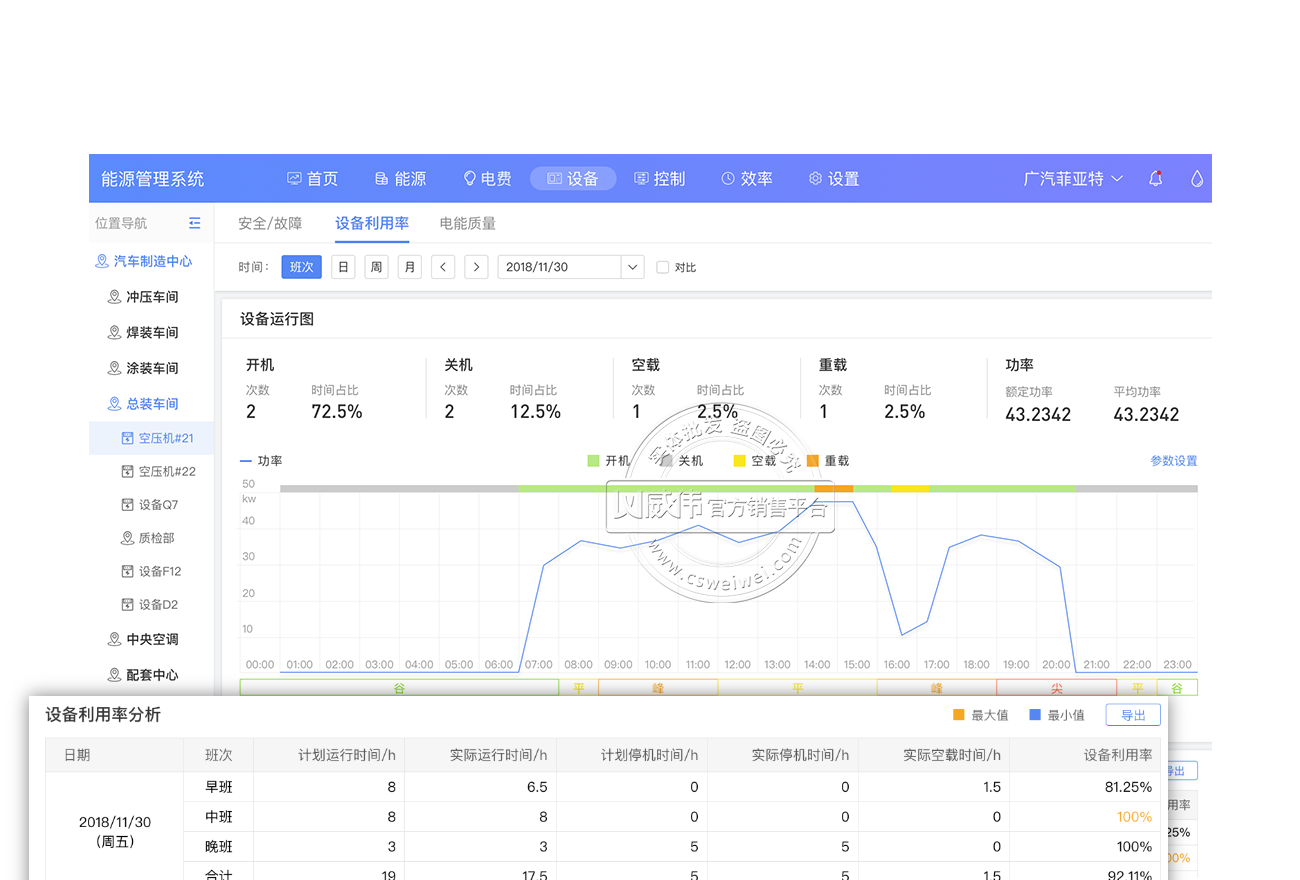The image size is (1300, 880).
Task: Click the orange 最大值 legend swatch
Action: pyautogui.click(x=958, y=715)
